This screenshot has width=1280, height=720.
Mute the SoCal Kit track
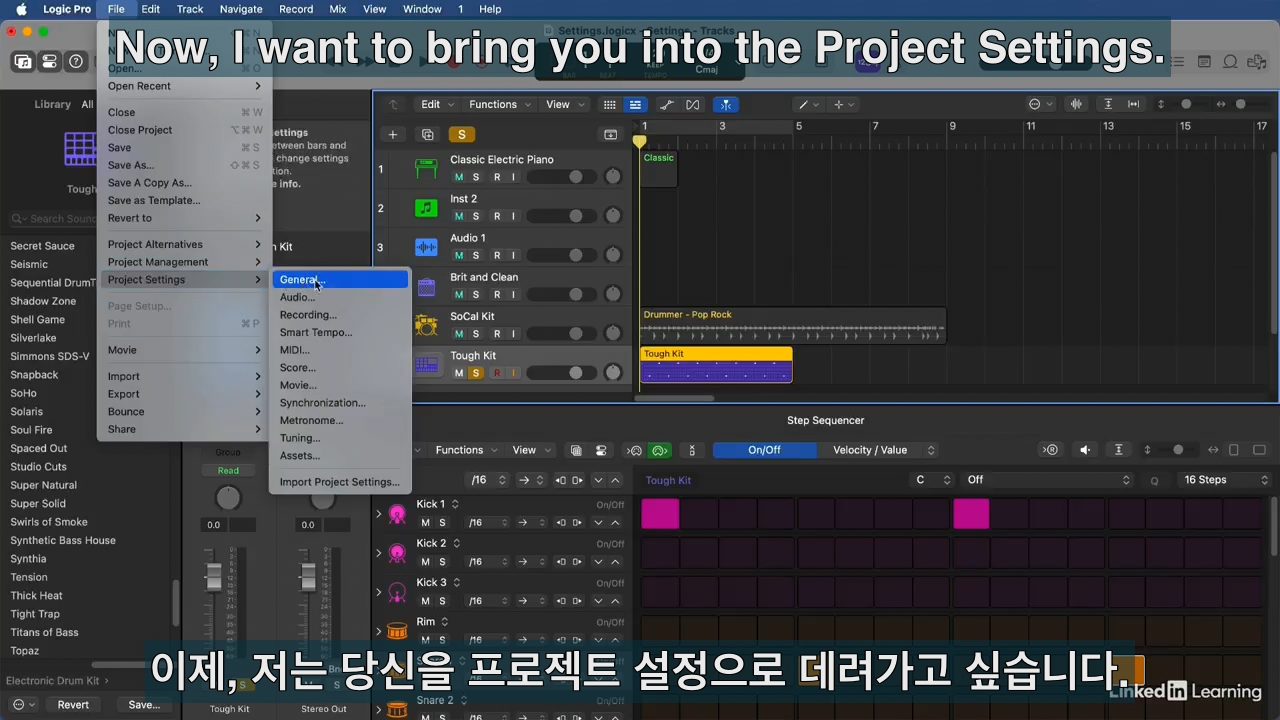tap(459, 334)
